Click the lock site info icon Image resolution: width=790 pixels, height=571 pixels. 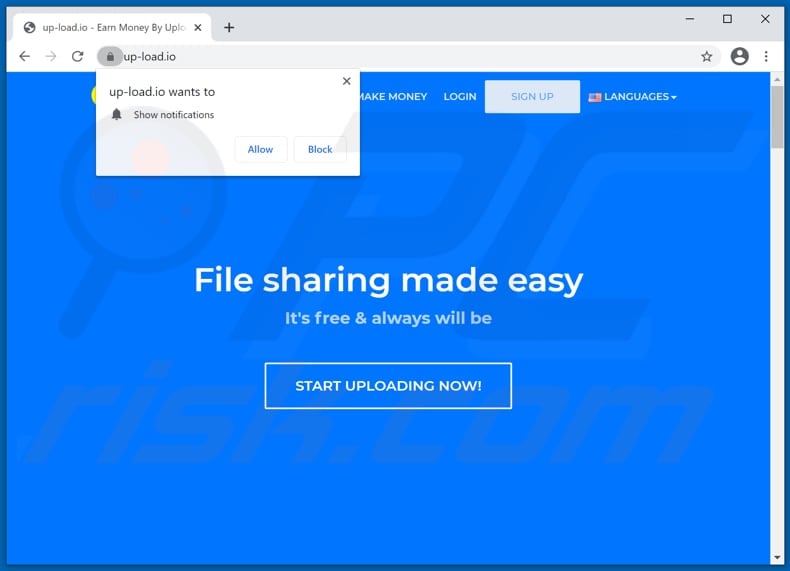110,57
